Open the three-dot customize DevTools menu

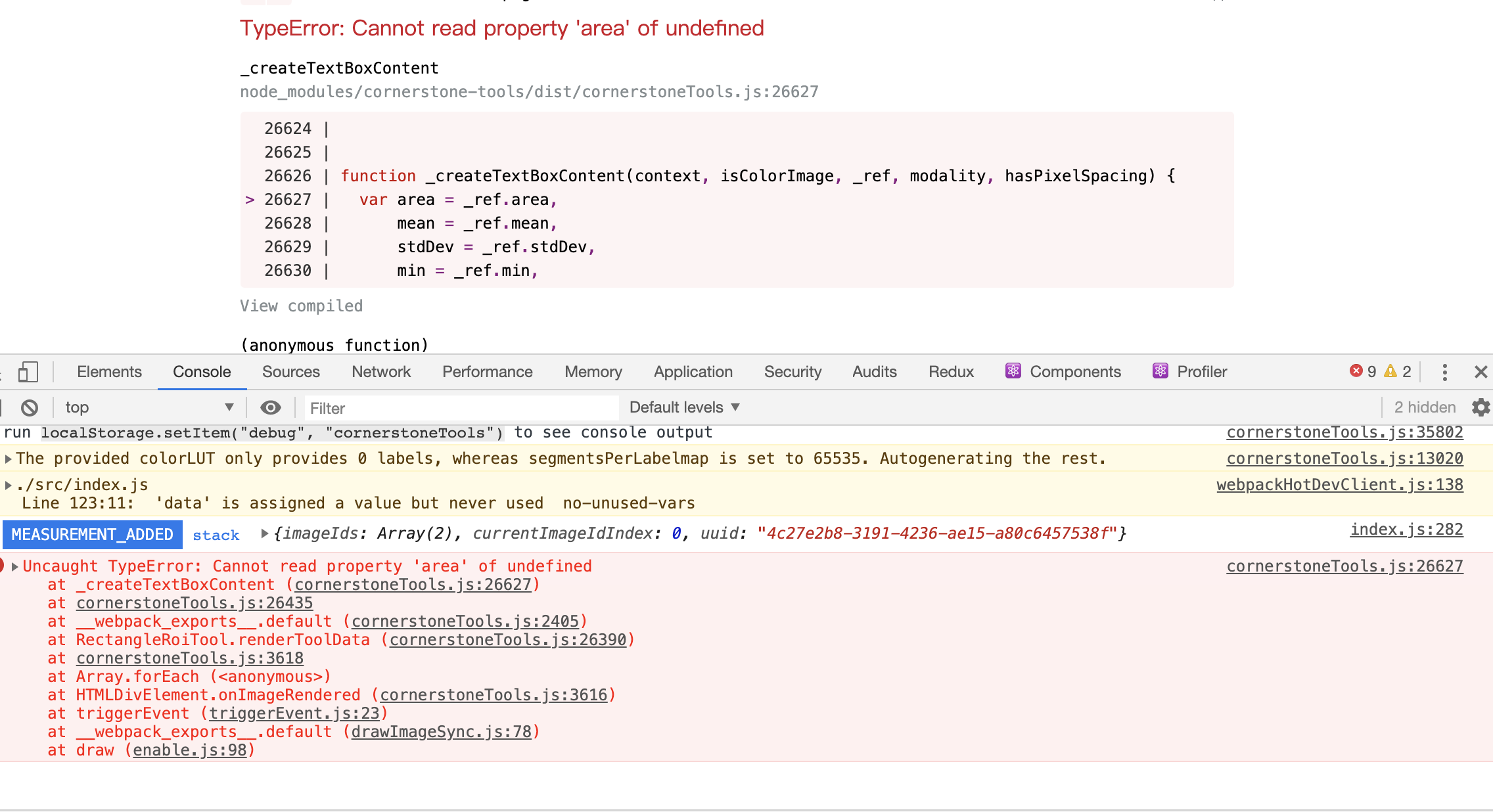tap(1444, 372)
